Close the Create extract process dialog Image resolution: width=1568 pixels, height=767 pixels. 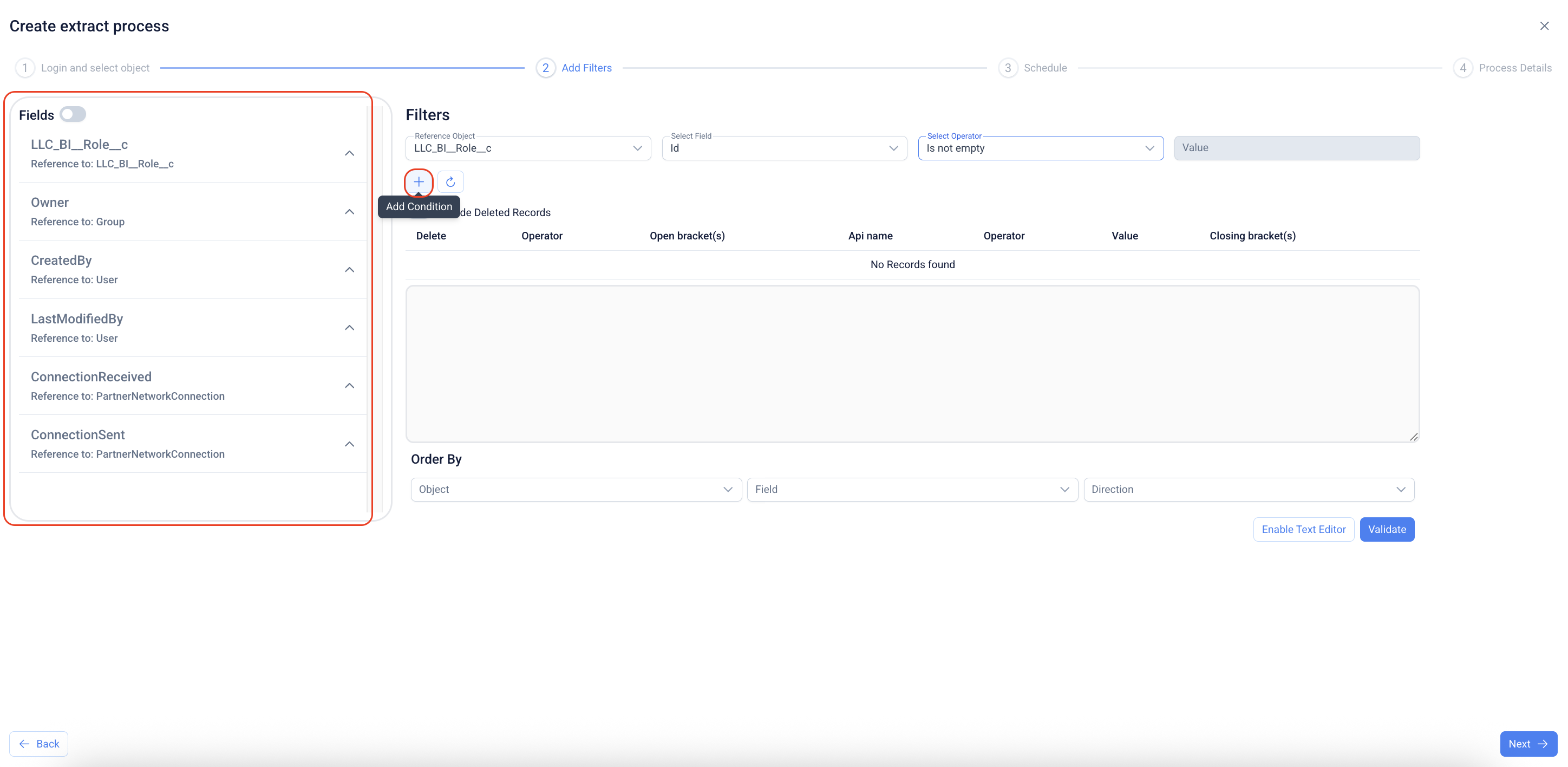coord(1544,25)
